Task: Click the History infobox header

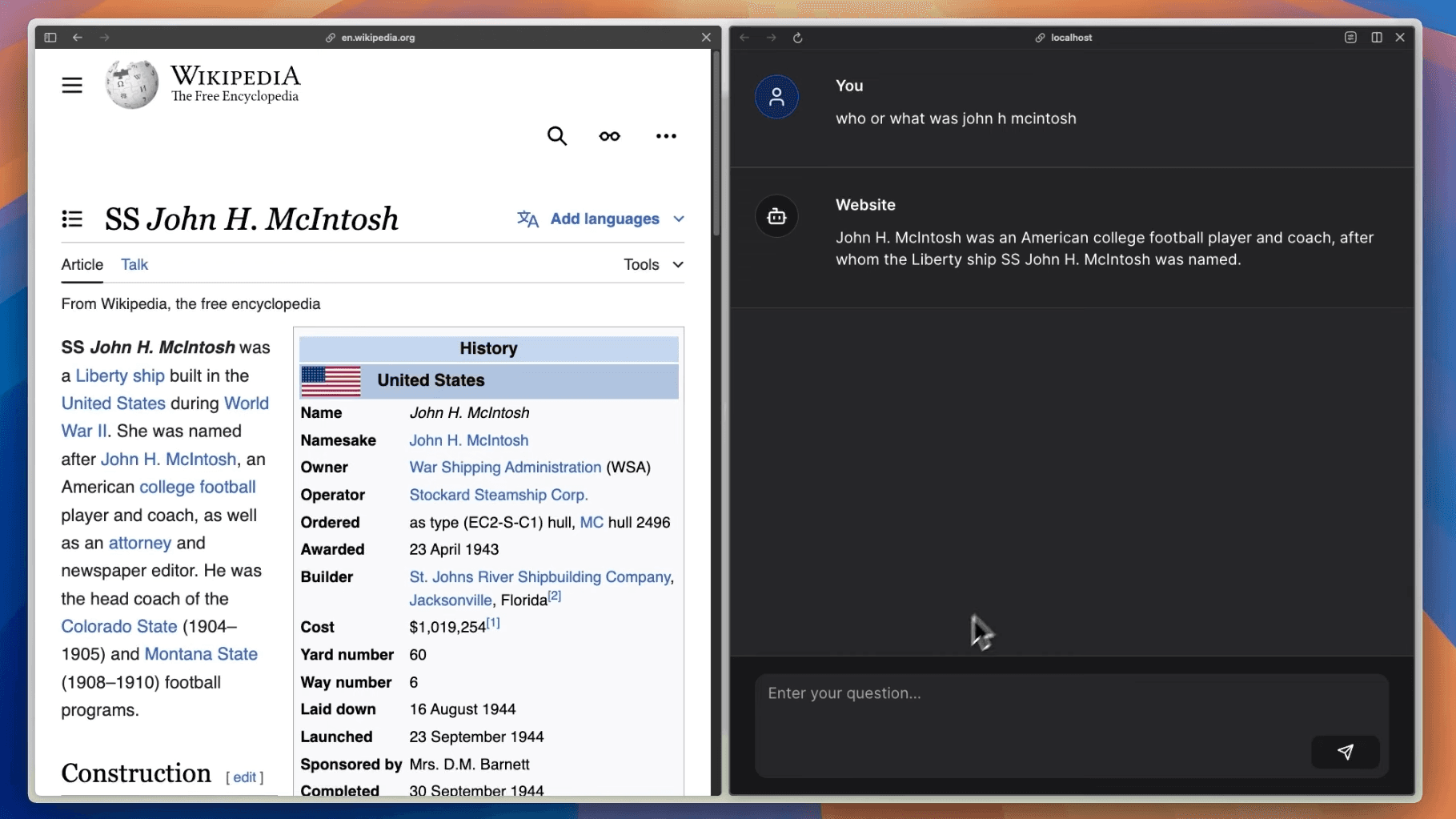Action: coord(488,348)
